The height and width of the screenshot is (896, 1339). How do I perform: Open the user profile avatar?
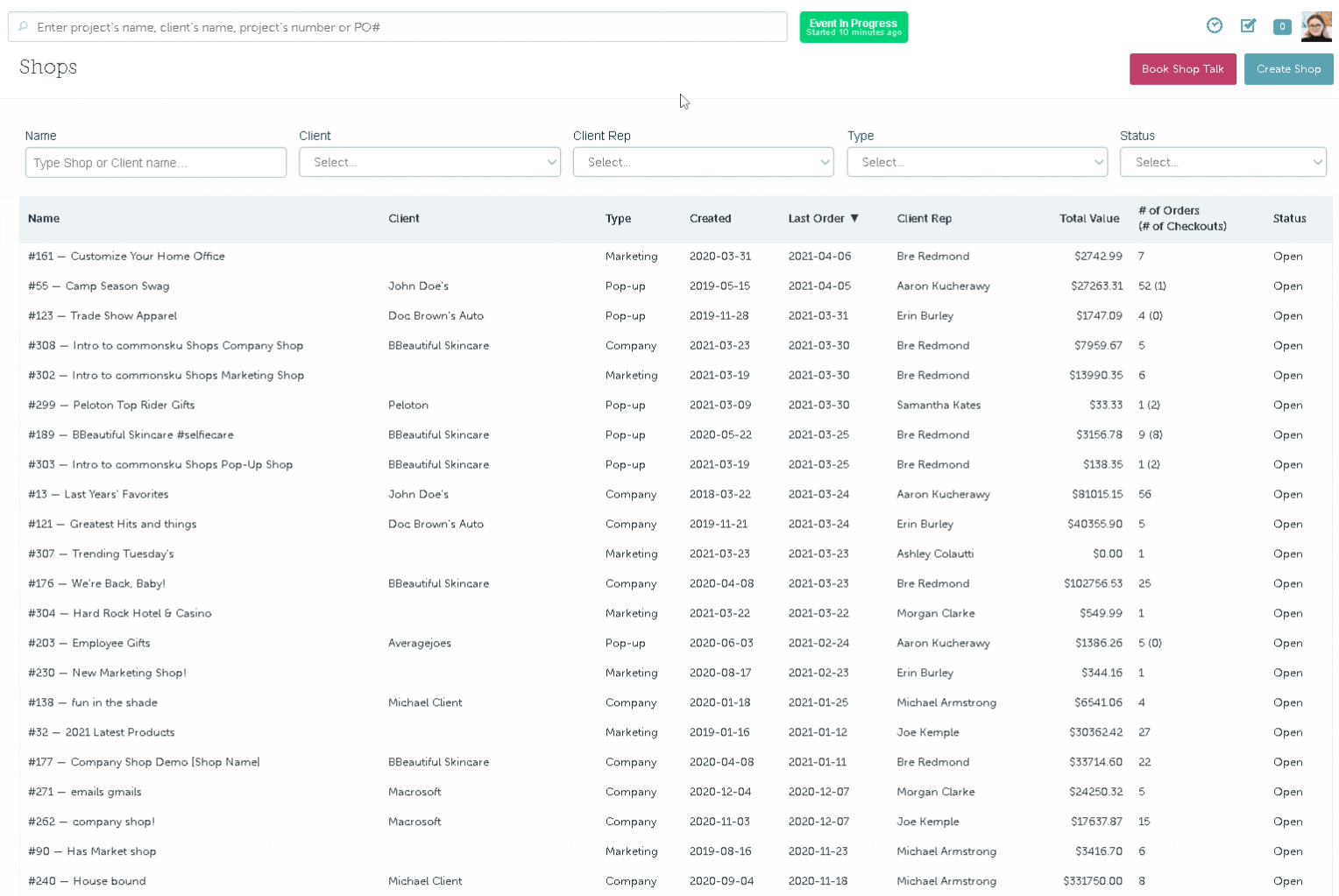(x=1316, y=27)
